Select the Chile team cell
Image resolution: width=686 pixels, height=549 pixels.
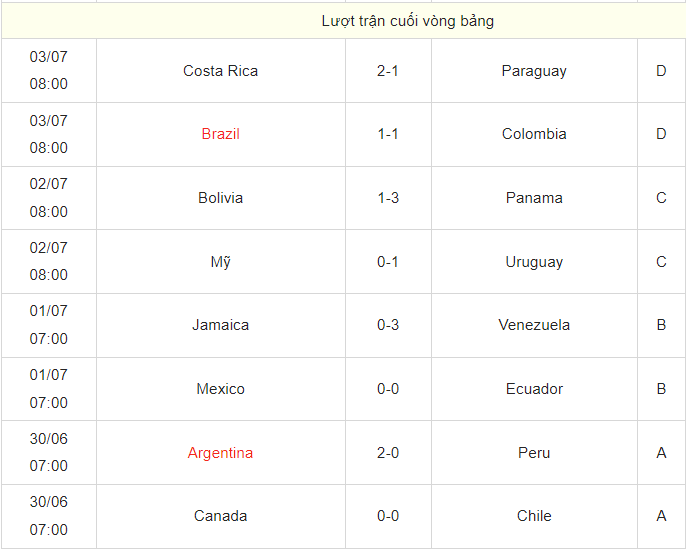click(x=534, y=516)
